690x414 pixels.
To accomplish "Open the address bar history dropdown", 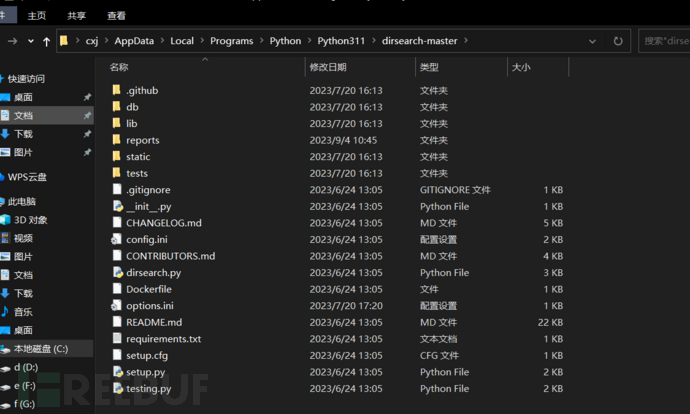I will pos(592,41).
